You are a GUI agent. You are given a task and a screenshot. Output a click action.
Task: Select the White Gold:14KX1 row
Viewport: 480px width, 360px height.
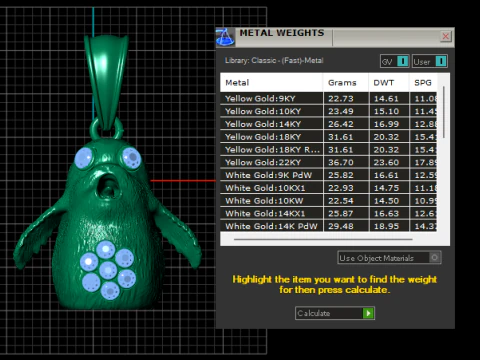[328, 213]
